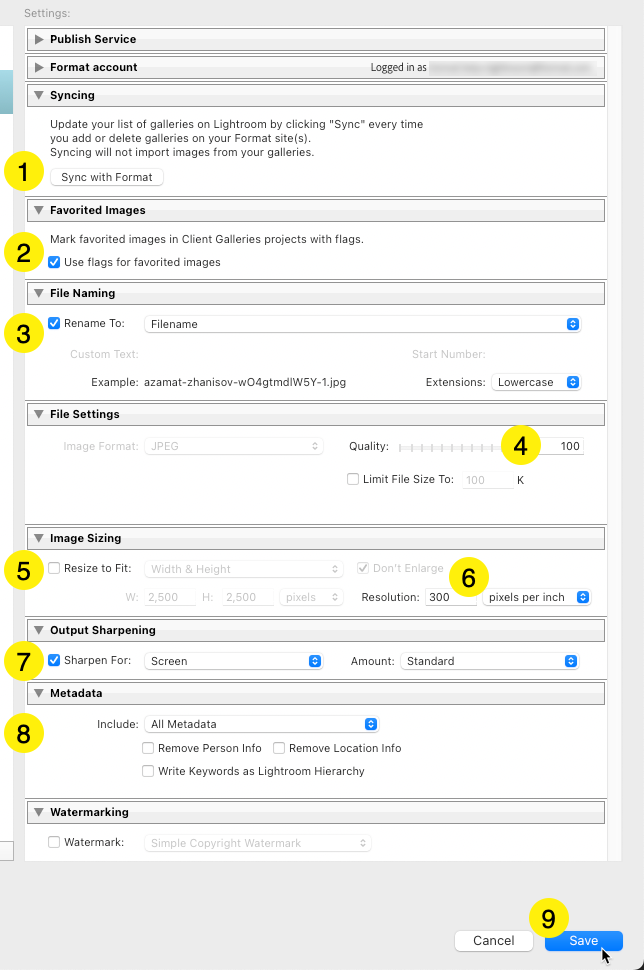
Task: Open the Include All Metadata dropdown
Action: point(262,724)
